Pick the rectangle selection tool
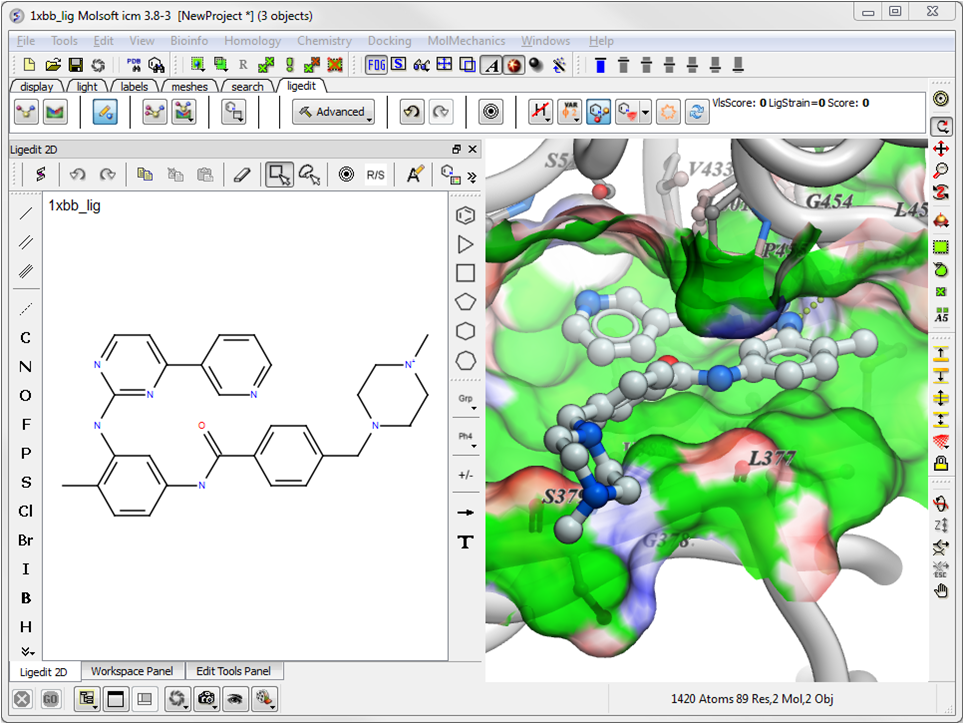 click(x=279, y=175)
